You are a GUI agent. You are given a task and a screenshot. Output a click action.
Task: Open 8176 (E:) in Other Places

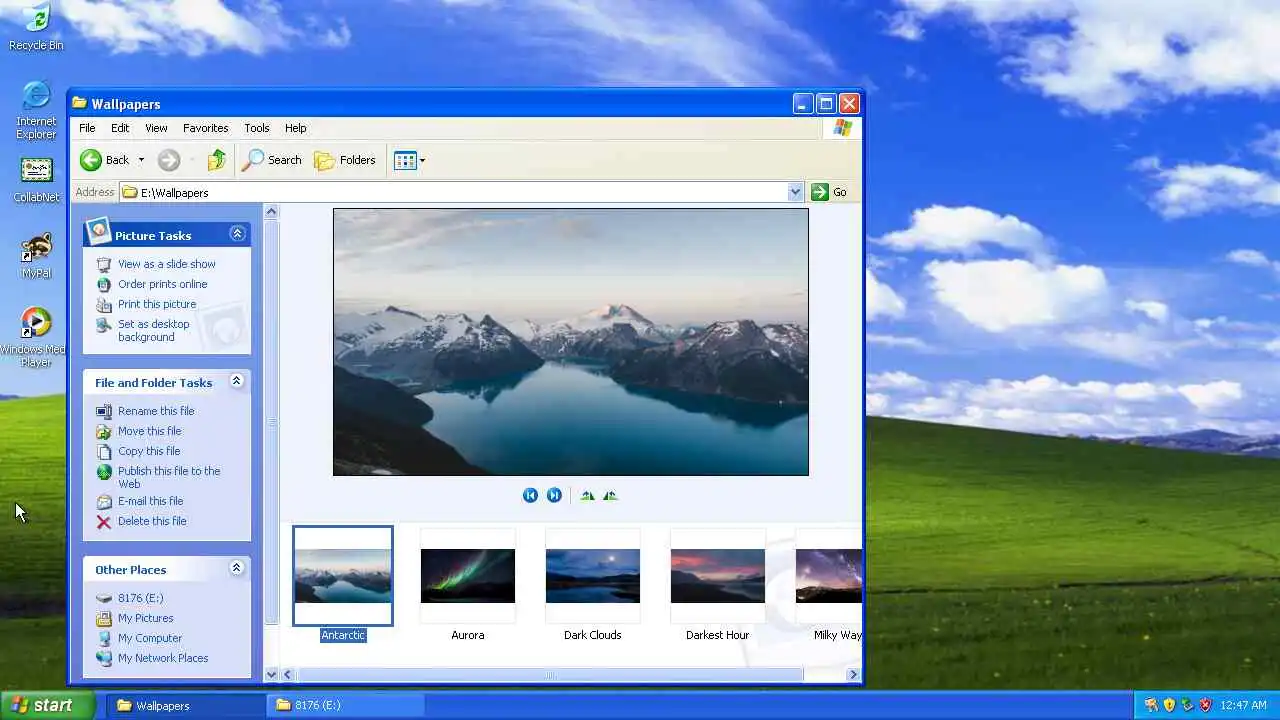(140, 598)
